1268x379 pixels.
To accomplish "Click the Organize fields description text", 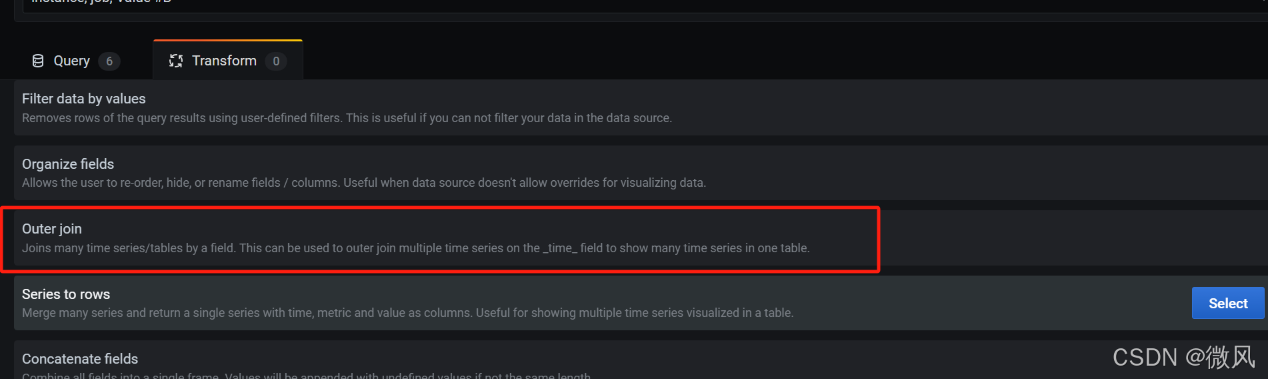I will click(x=364, y=183).
